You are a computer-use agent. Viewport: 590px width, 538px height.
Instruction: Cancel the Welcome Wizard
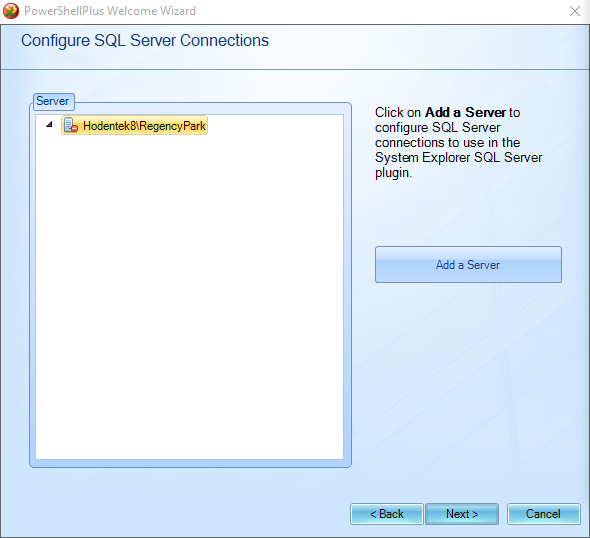point(543,514)
